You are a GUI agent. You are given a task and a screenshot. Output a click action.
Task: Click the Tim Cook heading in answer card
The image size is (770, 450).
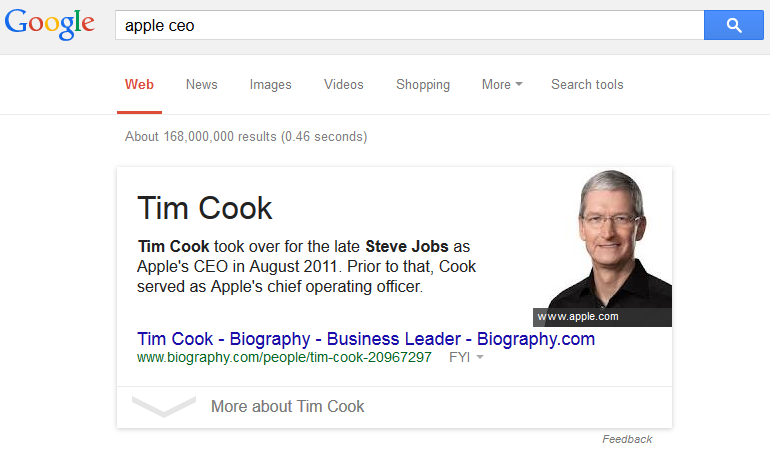pos(205,208)
